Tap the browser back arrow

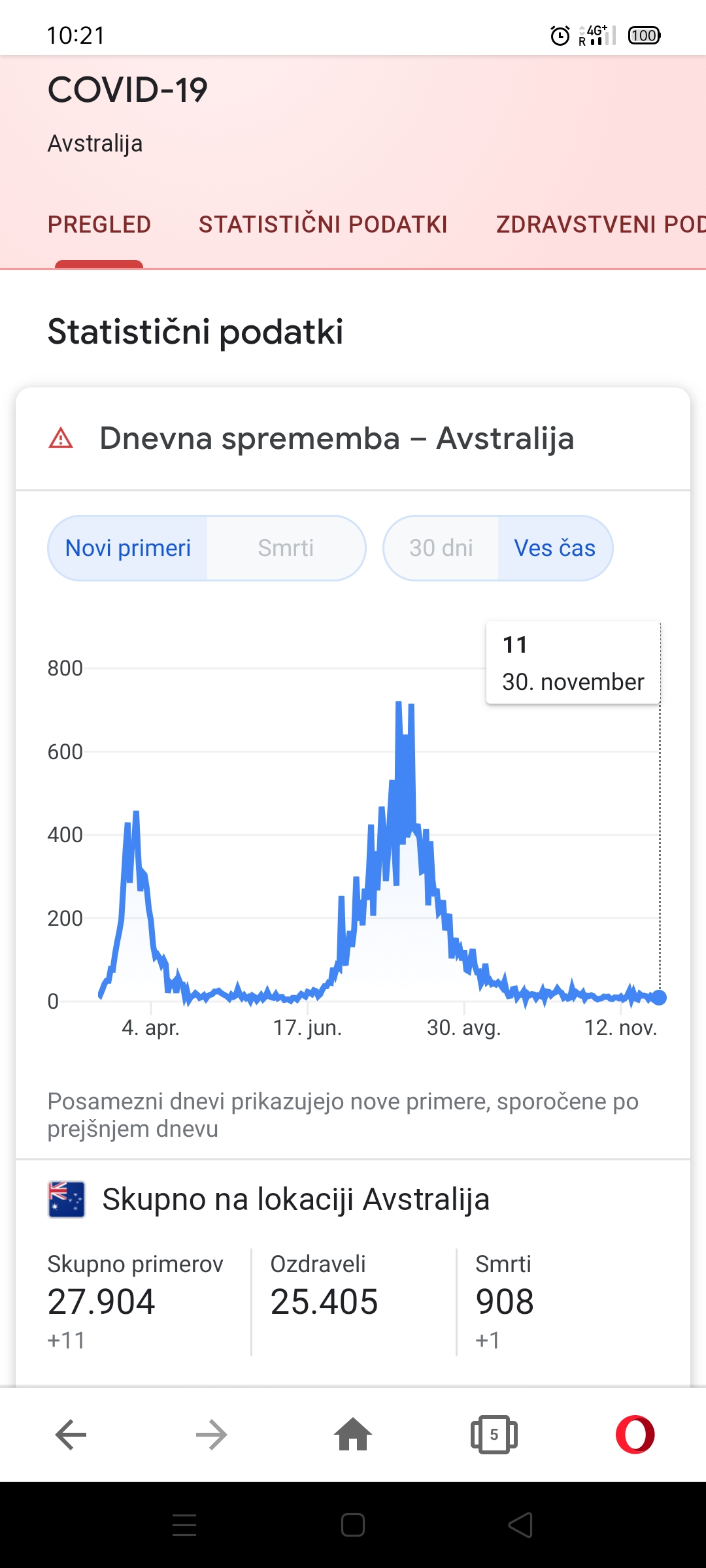[71, 1435]
